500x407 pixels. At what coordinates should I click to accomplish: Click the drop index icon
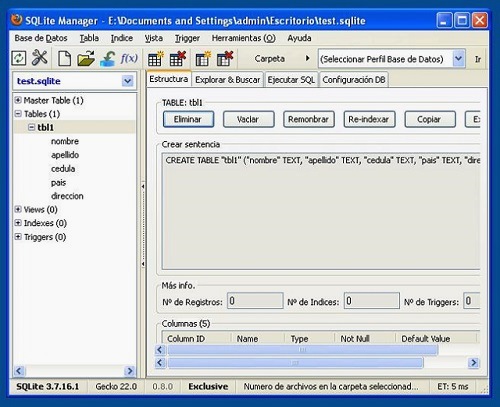coord(225,59)
